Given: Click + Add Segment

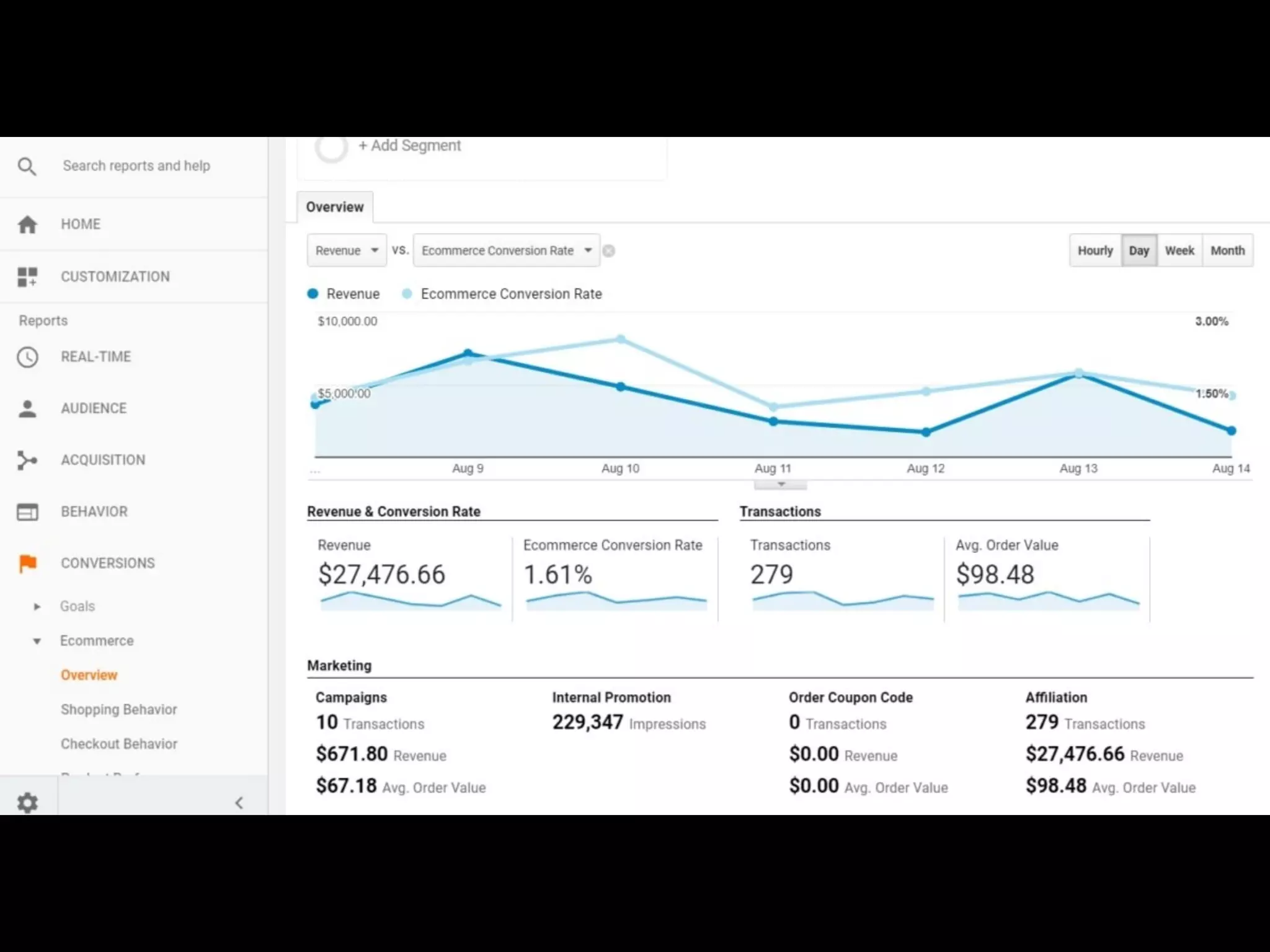Looking at the screenshot, I should pyautogui.click(x=409, y=146).
